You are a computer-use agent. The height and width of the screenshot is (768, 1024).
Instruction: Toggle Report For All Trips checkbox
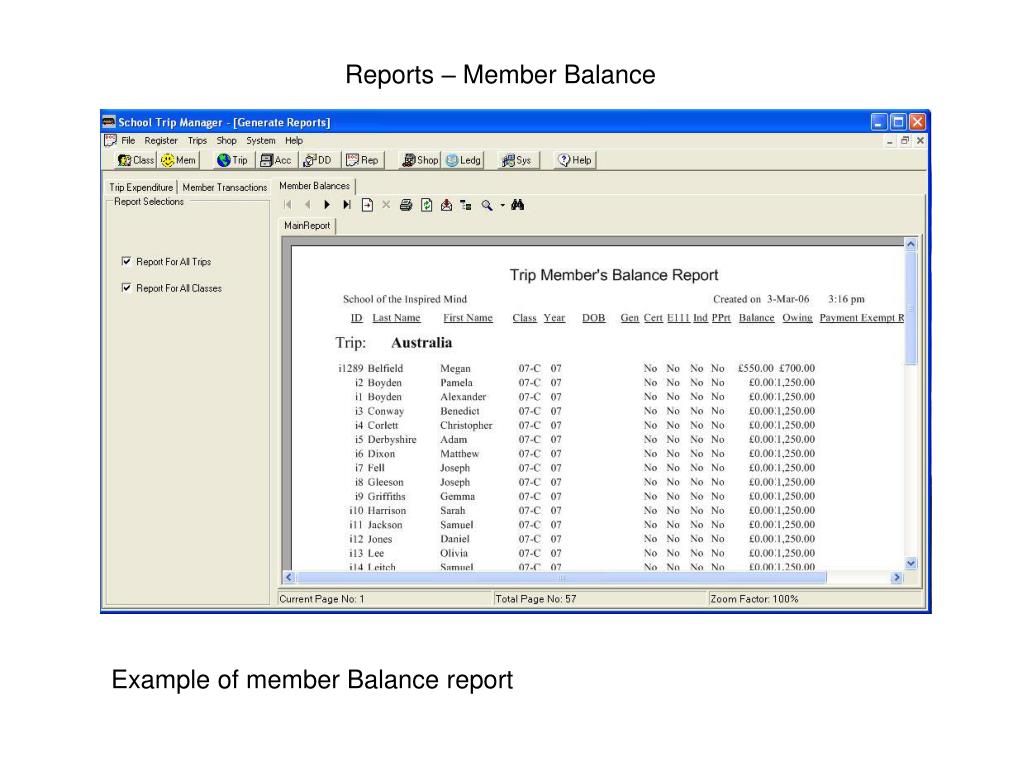tap(127, 261)
